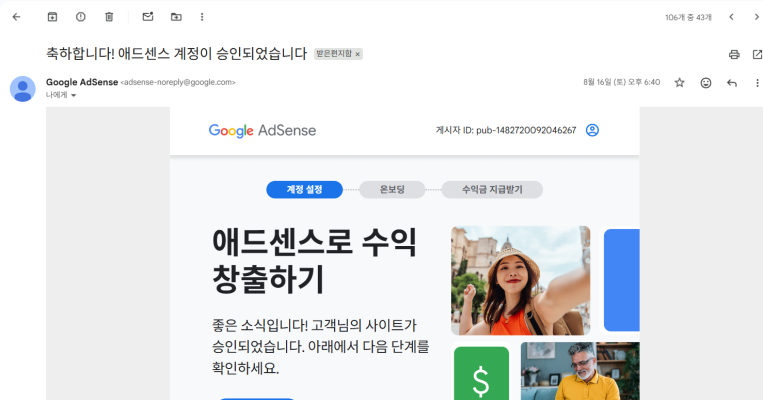Screen dimensions: 763x400
Task: Remove the 받은편지함 label
Action: coord(358,54)
